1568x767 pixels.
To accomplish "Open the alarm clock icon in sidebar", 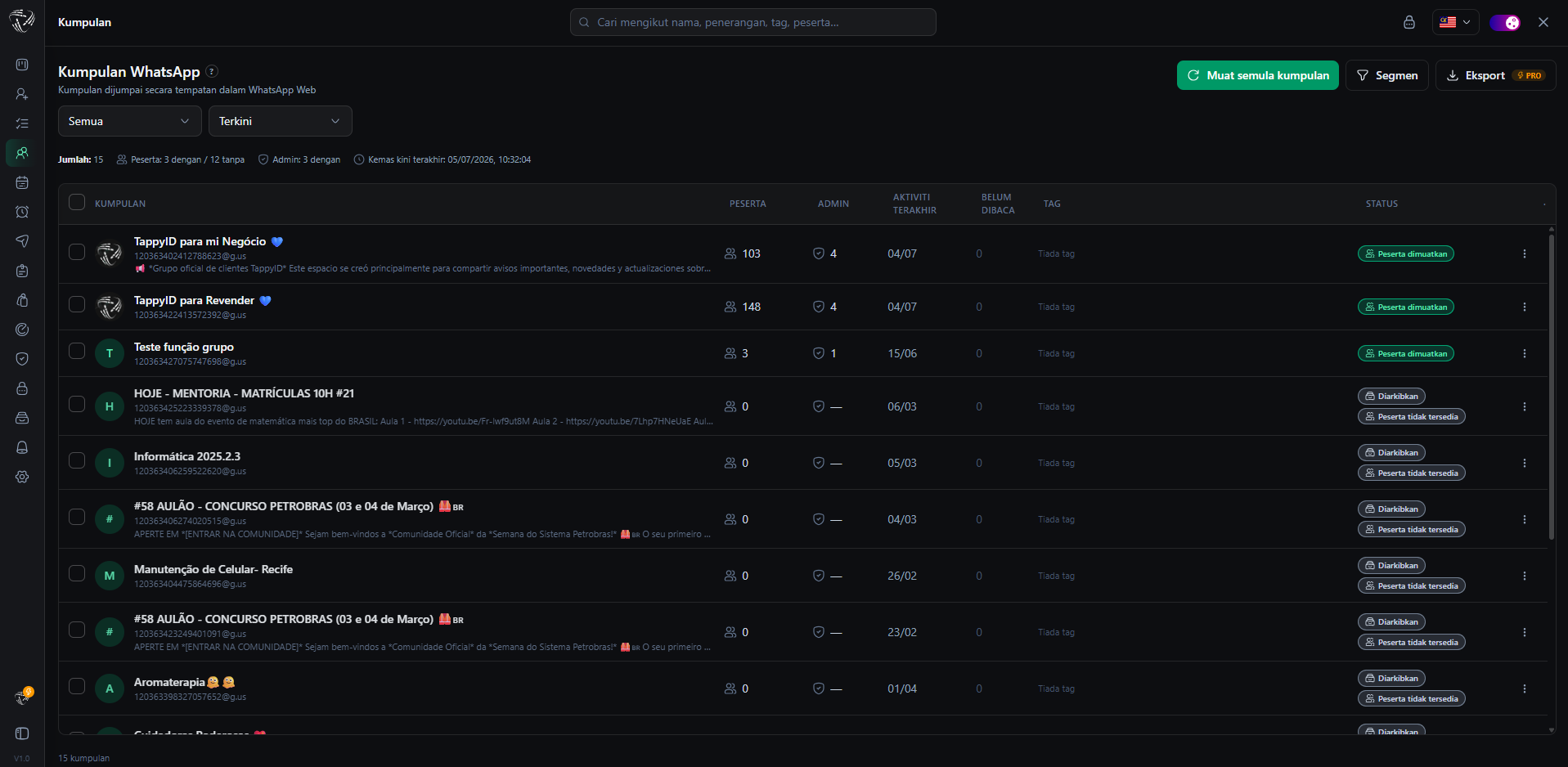I will coord(22,212).
